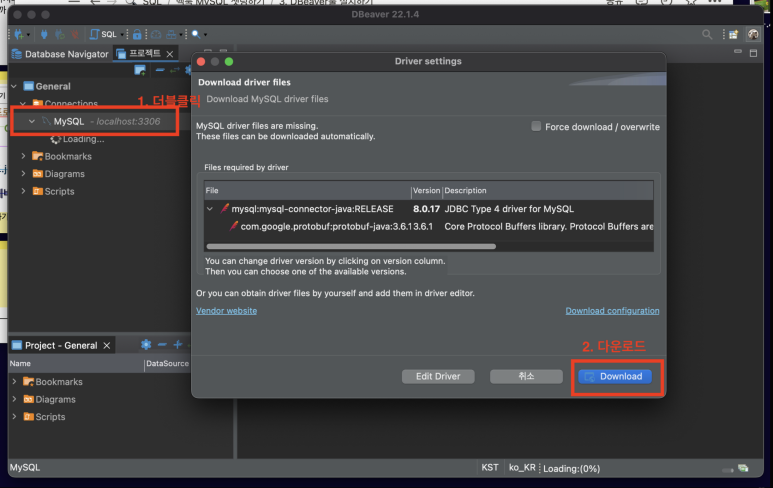The image size is (773, 488).
Task: Select General in the navigator tree
Action: 53,86
